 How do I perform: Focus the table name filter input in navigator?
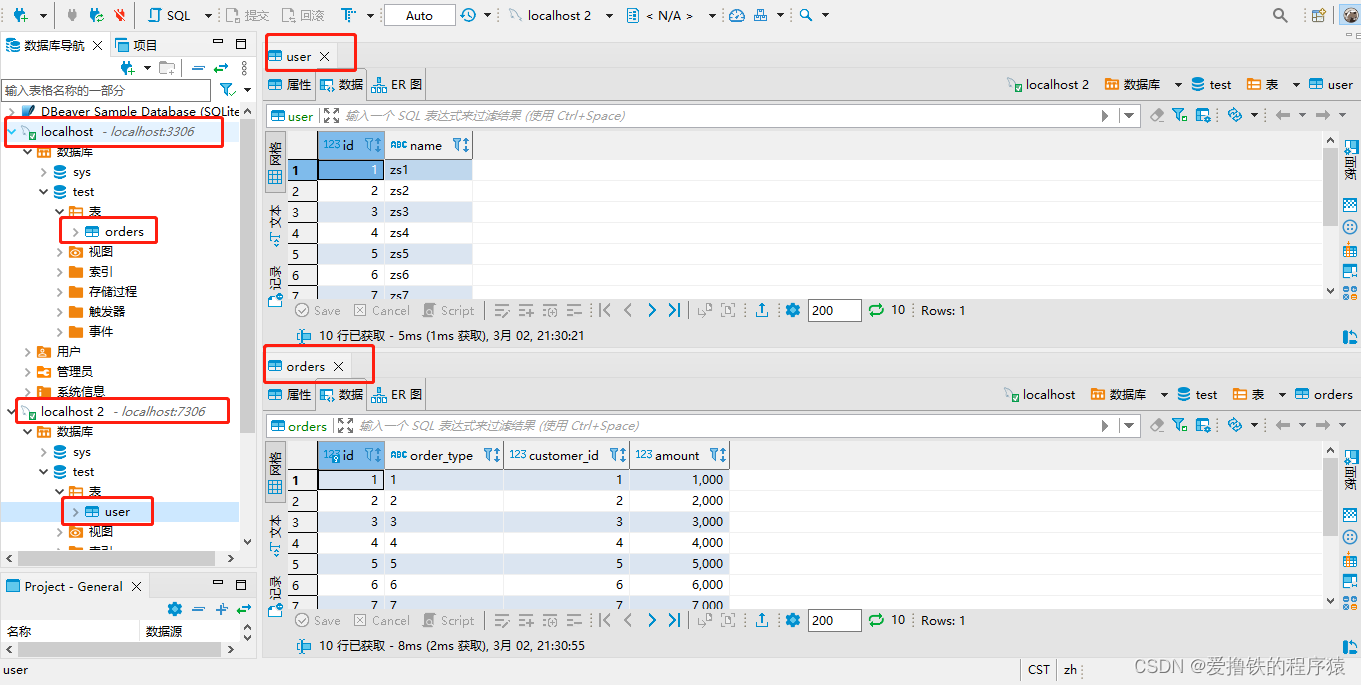pos(106,90)
